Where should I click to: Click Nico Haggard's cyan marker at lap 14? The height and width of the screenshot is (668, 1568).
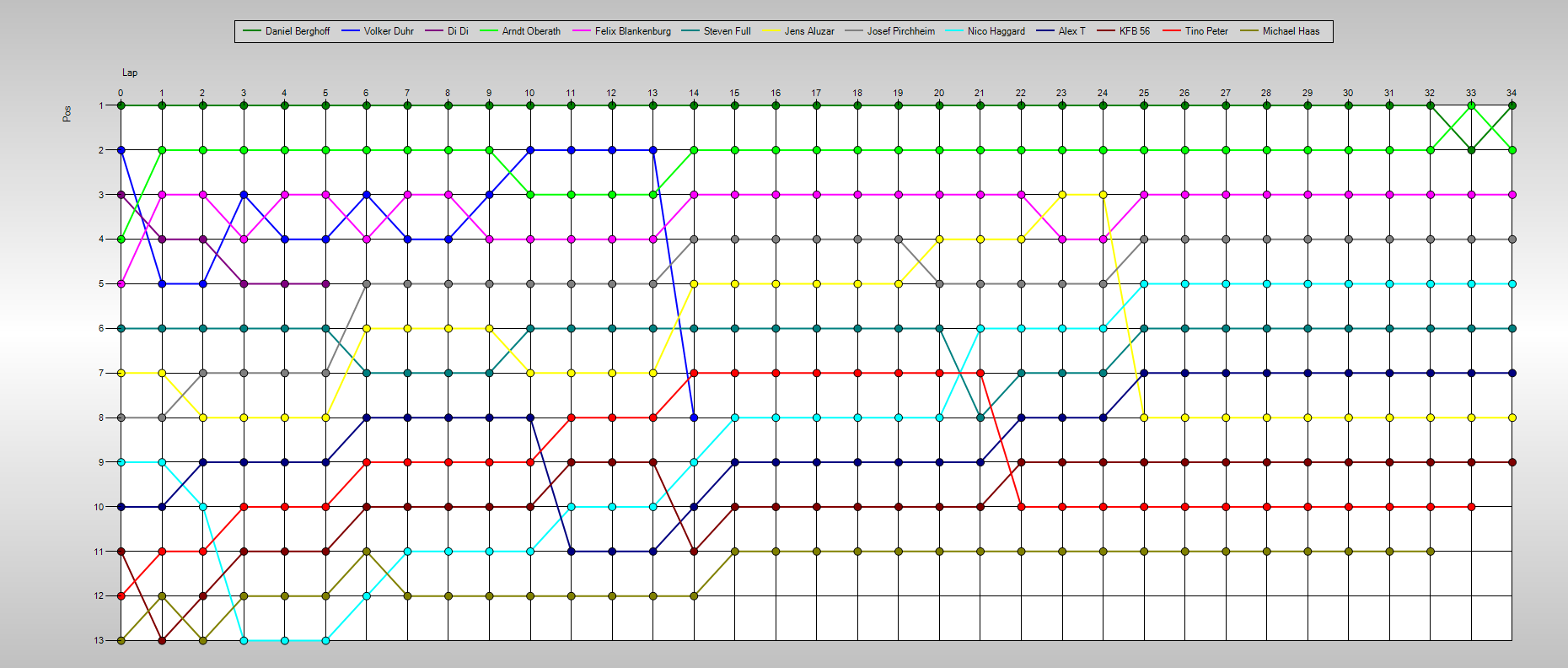(694, 462)
